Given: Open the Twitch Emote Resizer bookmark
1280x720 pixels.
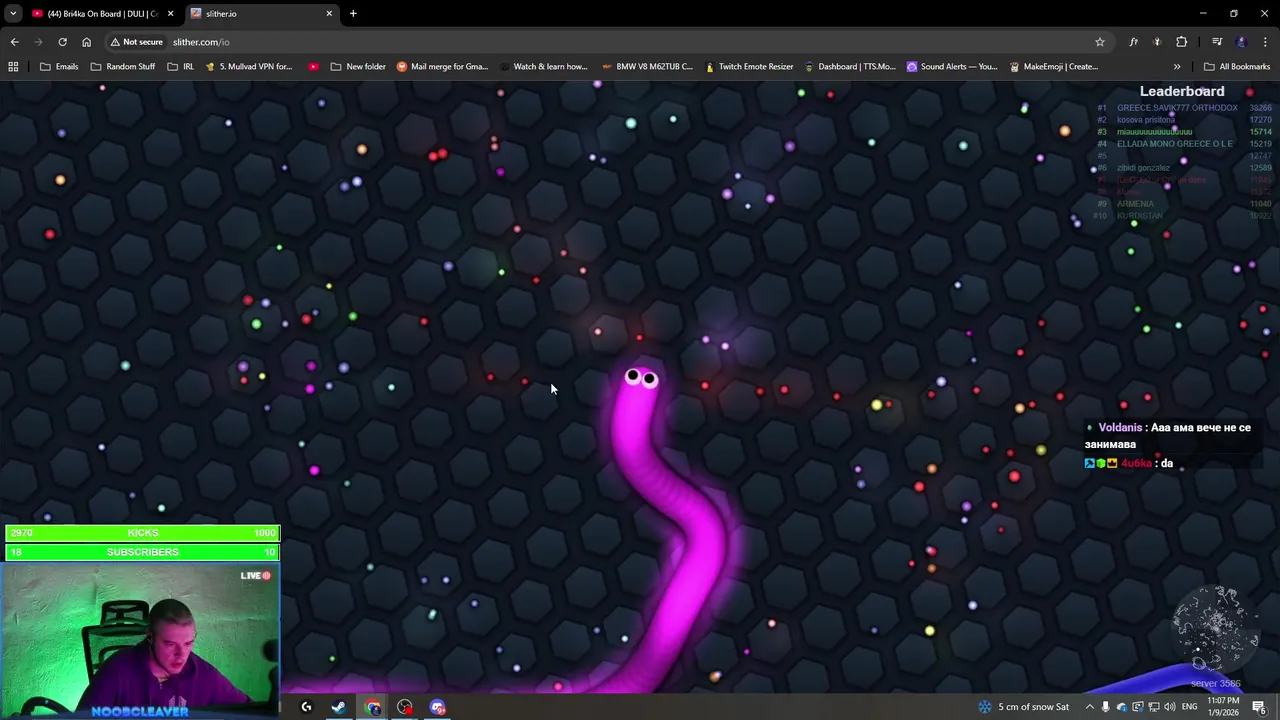Looking at the screenshot, I should click(749, 67).
